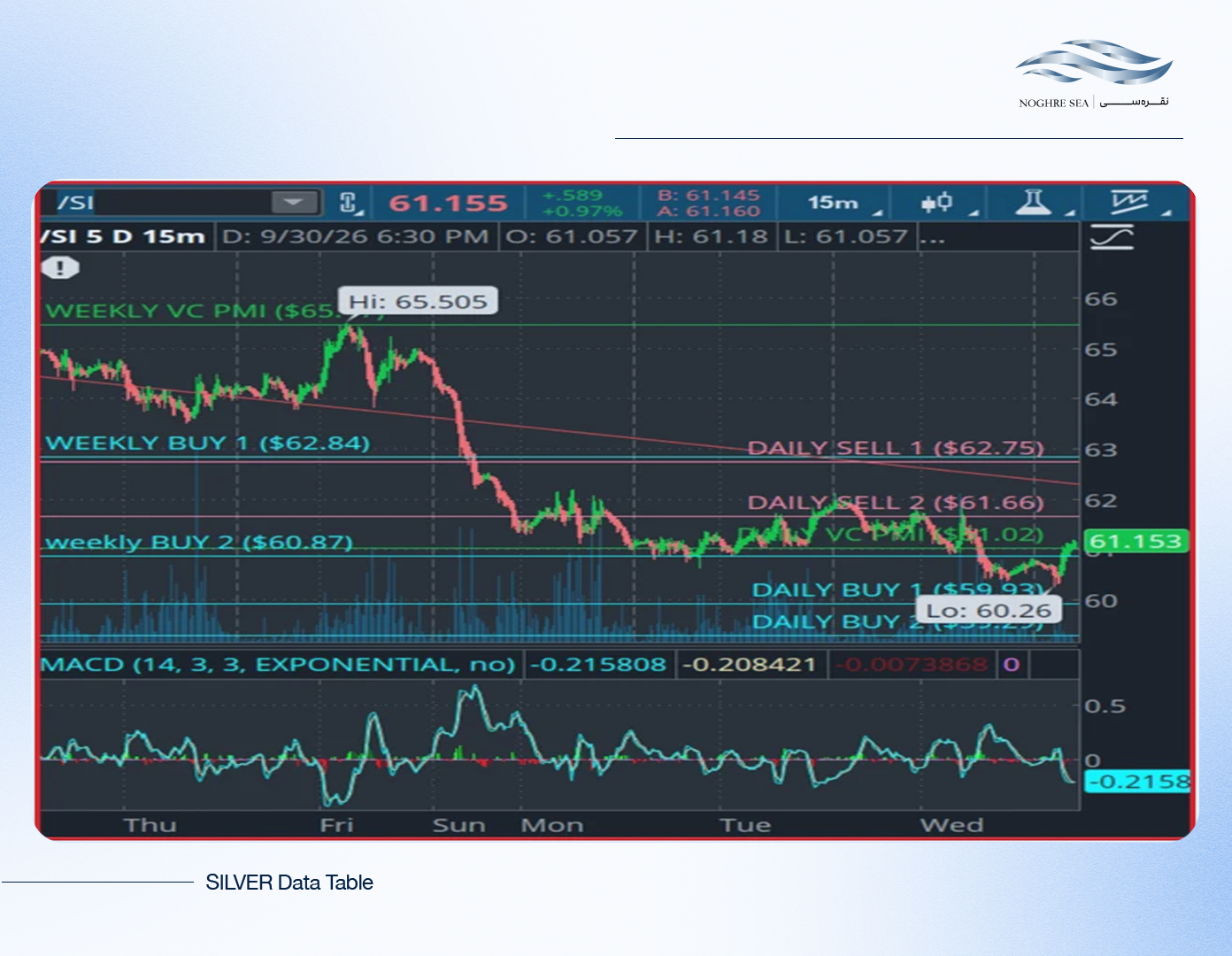Click the Lo: 60.26 price bubble
Screen dimensions: 1232x956
click(989, 611)
